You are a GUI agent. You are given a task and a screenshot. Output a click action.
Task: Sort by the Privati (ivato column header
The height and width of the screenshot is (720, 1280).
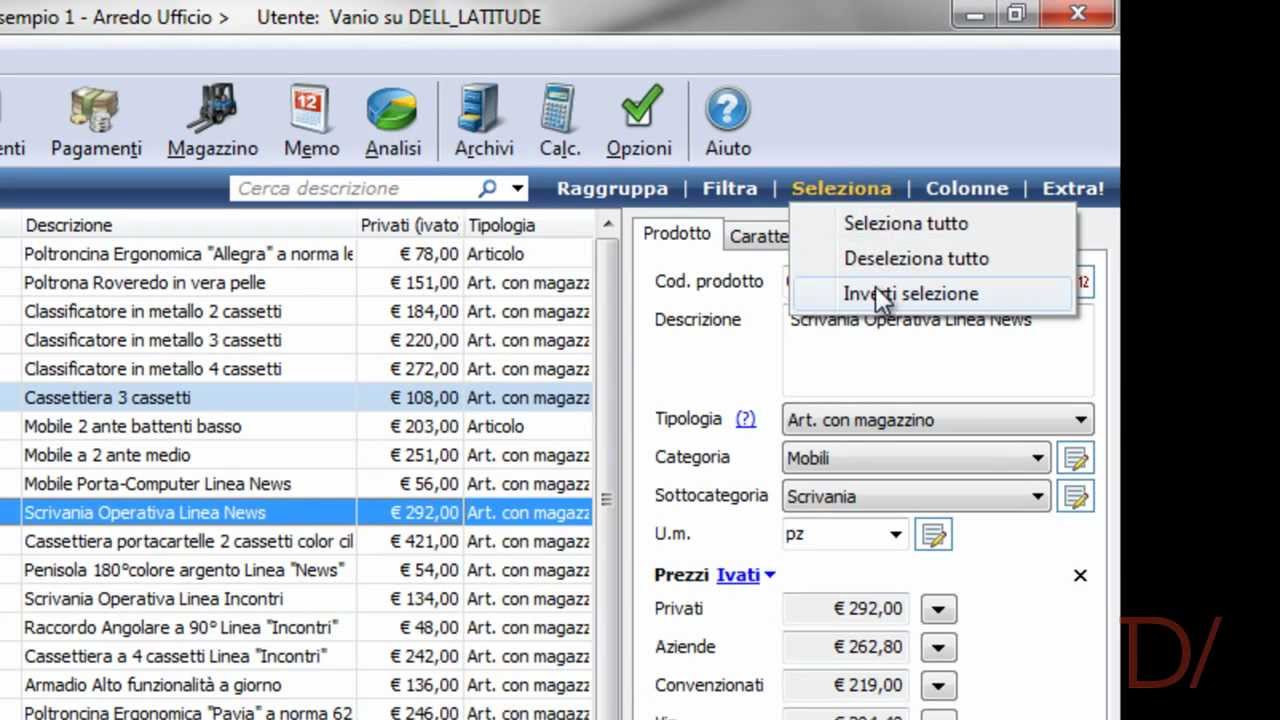point(410,225)
